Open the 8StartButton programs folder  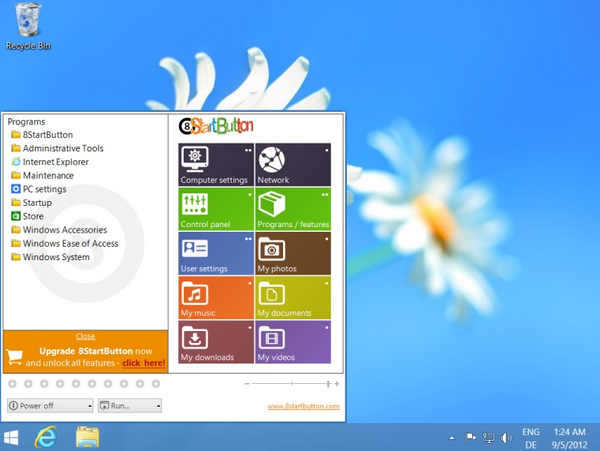(42, 135)
